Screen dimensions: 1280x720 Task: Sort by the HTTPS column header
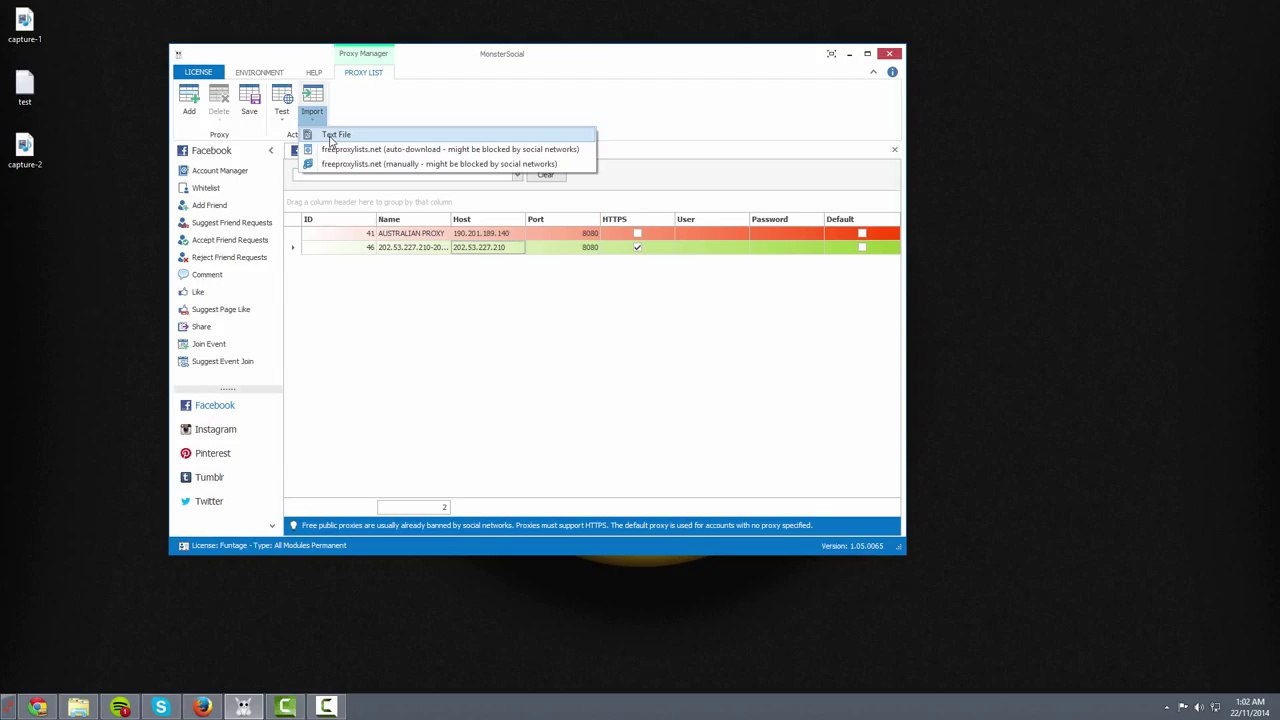pos(635,219)
